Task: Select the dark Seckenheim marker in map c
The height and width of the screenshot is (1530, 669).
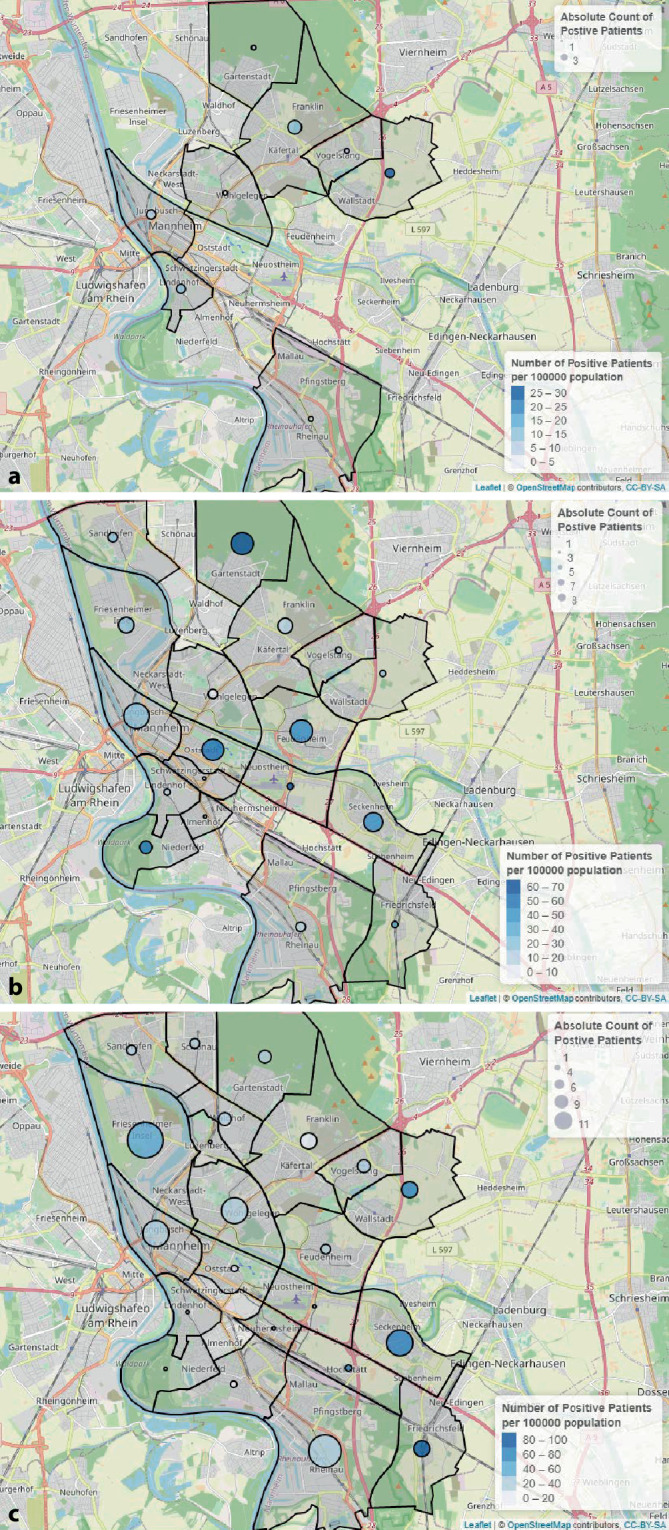Action: 400,1343
